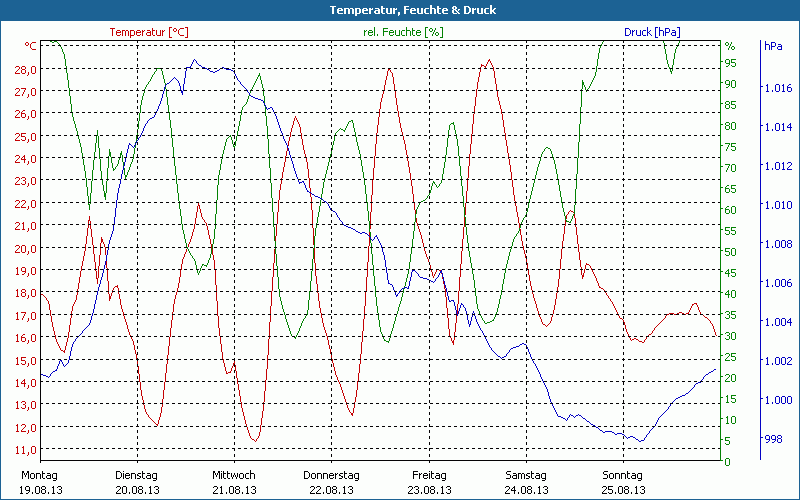The height and width of the screenshot is (500, 800).
Task: Click the blue "hPa" unit on the pressure axis
Action: pos(773,46)
